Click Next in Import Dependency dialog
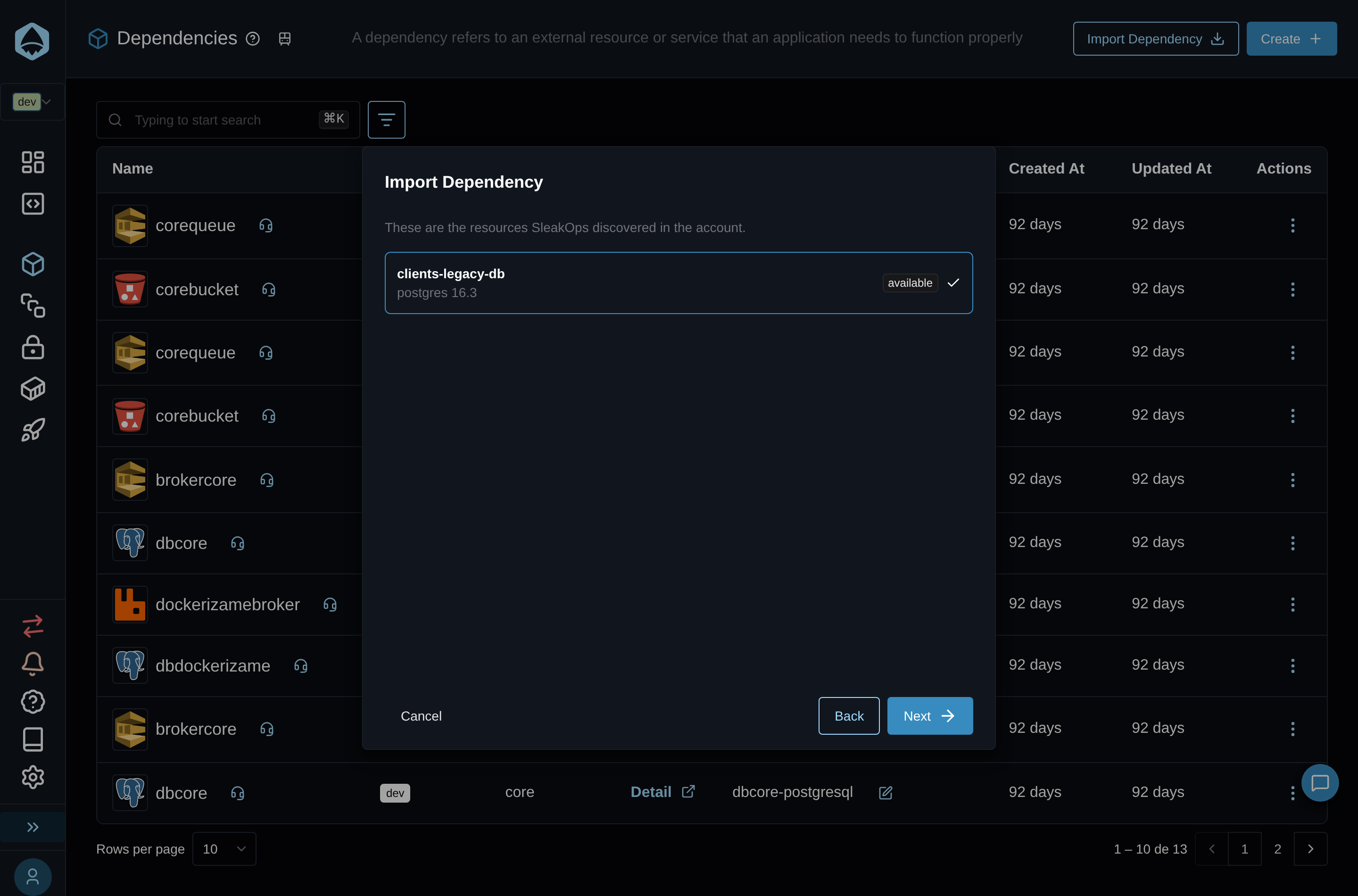This screenshot has width=1358, height=896. click(x=929, y=716)
